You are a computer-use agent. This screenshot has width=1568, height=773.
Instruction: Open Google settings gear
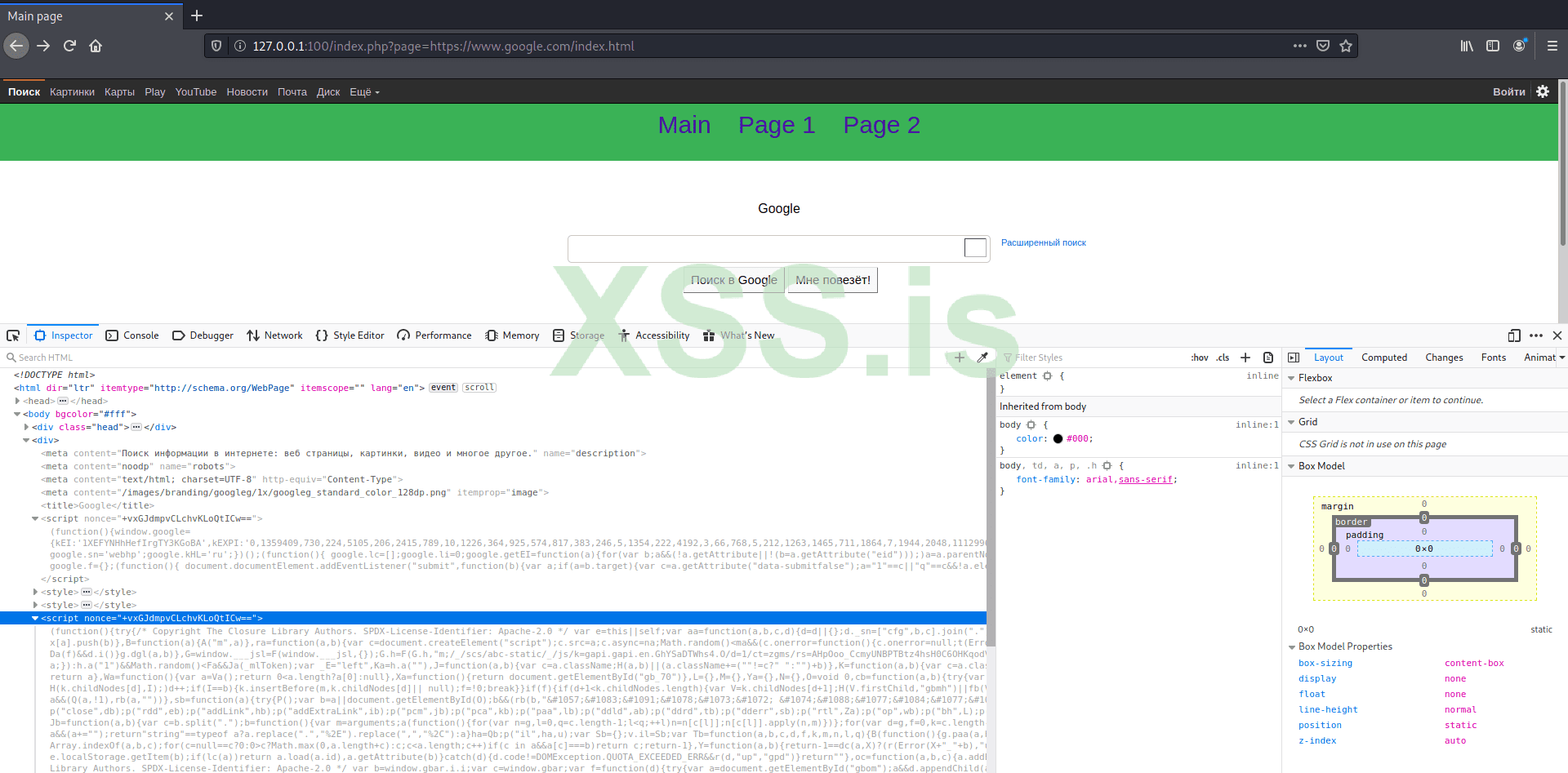1543,91
